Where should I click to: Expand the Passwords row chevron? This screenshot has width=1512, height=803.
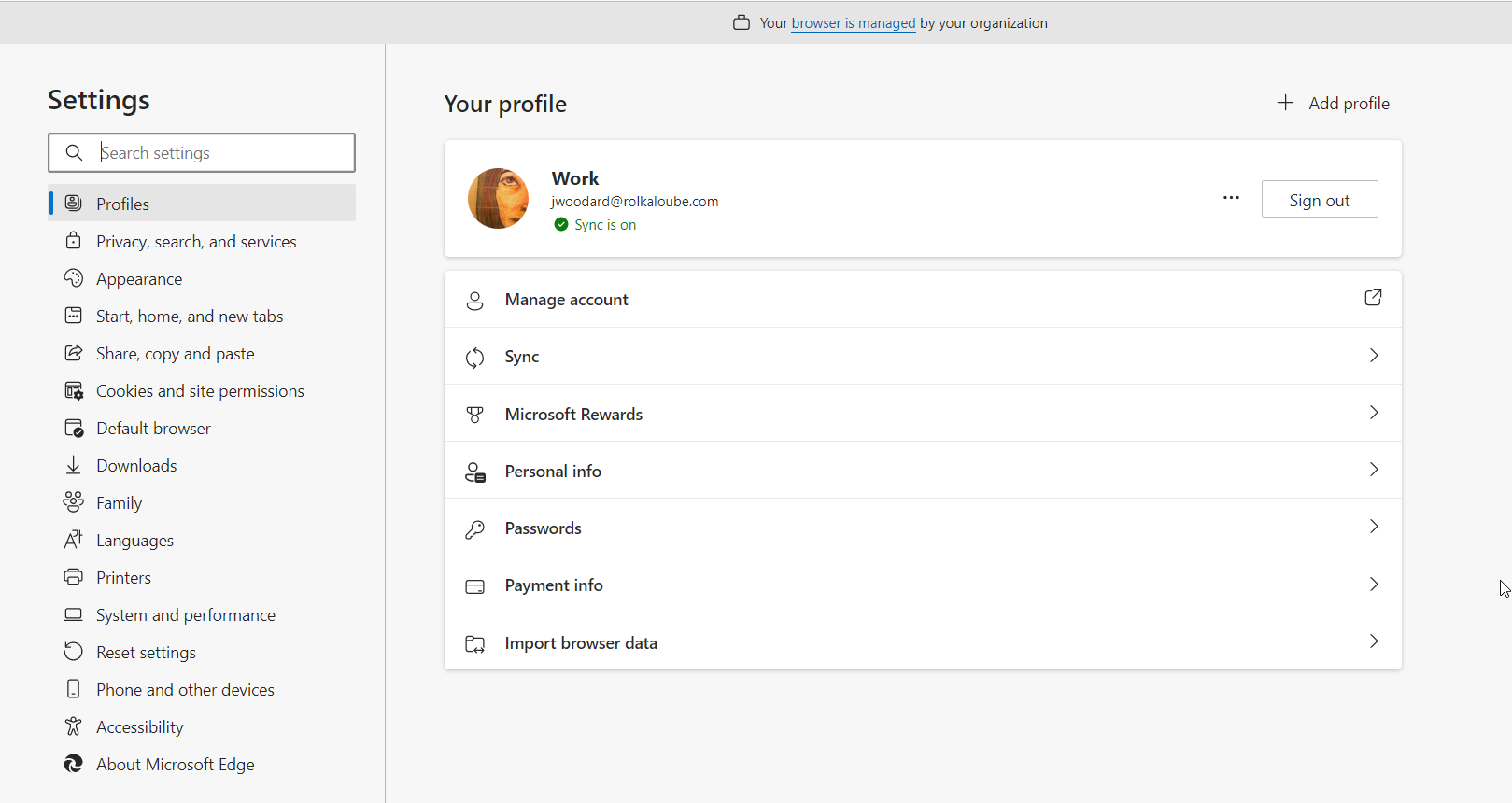click(1373, 527)
